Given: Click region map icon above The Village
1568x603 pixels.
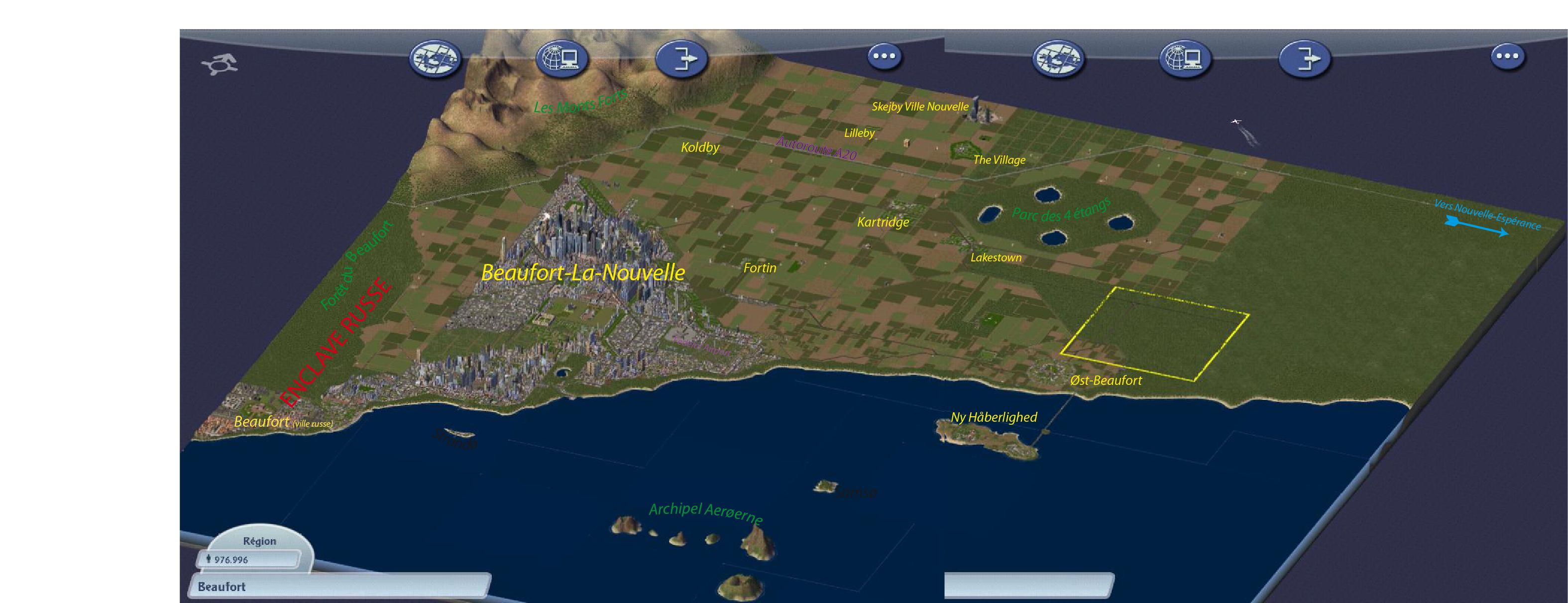Looking at the screenshot, I should point(1058,59).
